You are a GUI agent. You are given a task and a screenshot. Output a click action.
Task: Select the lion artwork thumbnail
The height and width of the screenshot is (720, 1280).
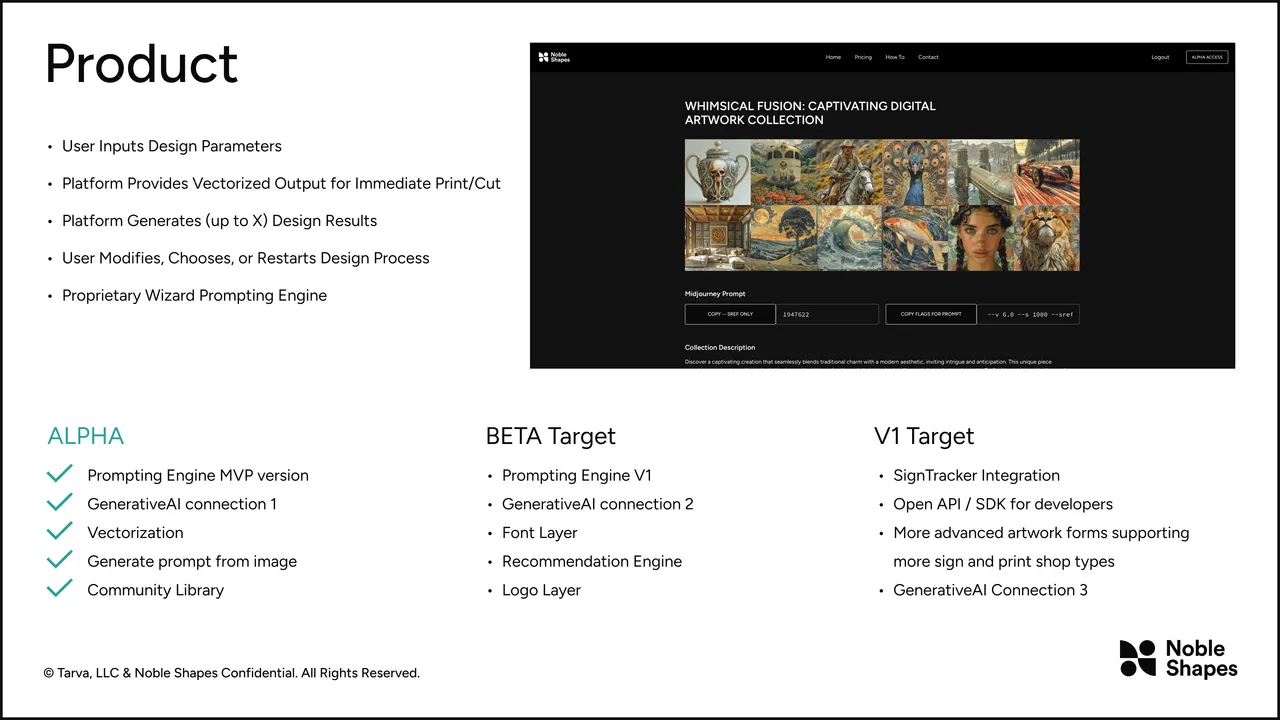pos(1047,238)
